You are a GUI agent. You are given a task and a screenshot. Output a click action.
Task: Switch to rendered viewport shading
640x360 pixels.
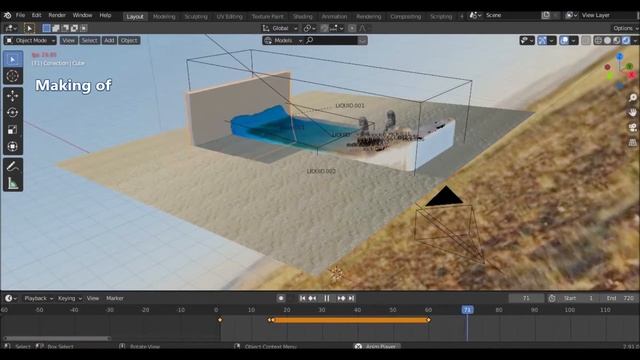pyautogui.click(x=626, y=40)
